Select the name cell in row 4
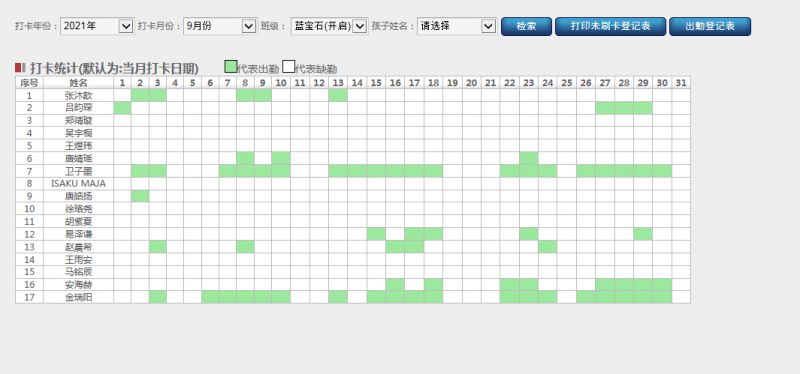 pos(78,133)
